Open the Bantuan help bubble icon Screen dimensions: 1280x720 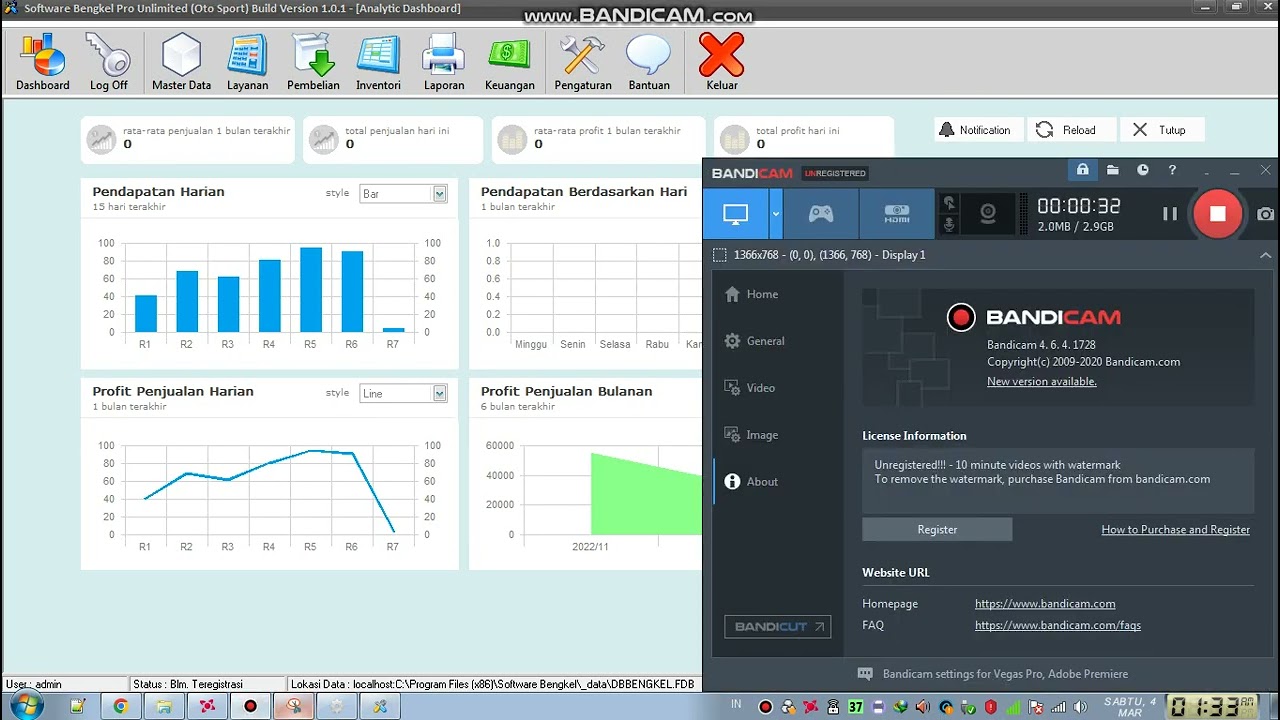648,62
